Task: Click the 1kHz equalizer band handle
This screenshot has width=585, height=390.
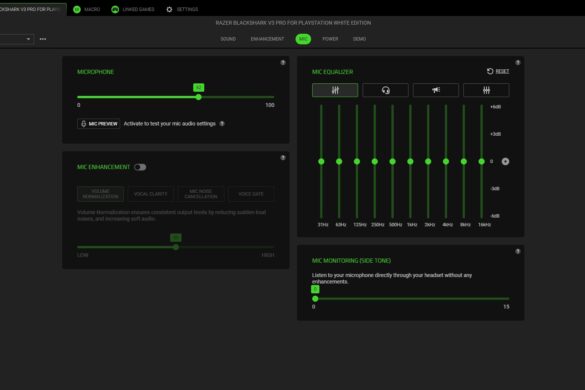Action: pos(410,161)
